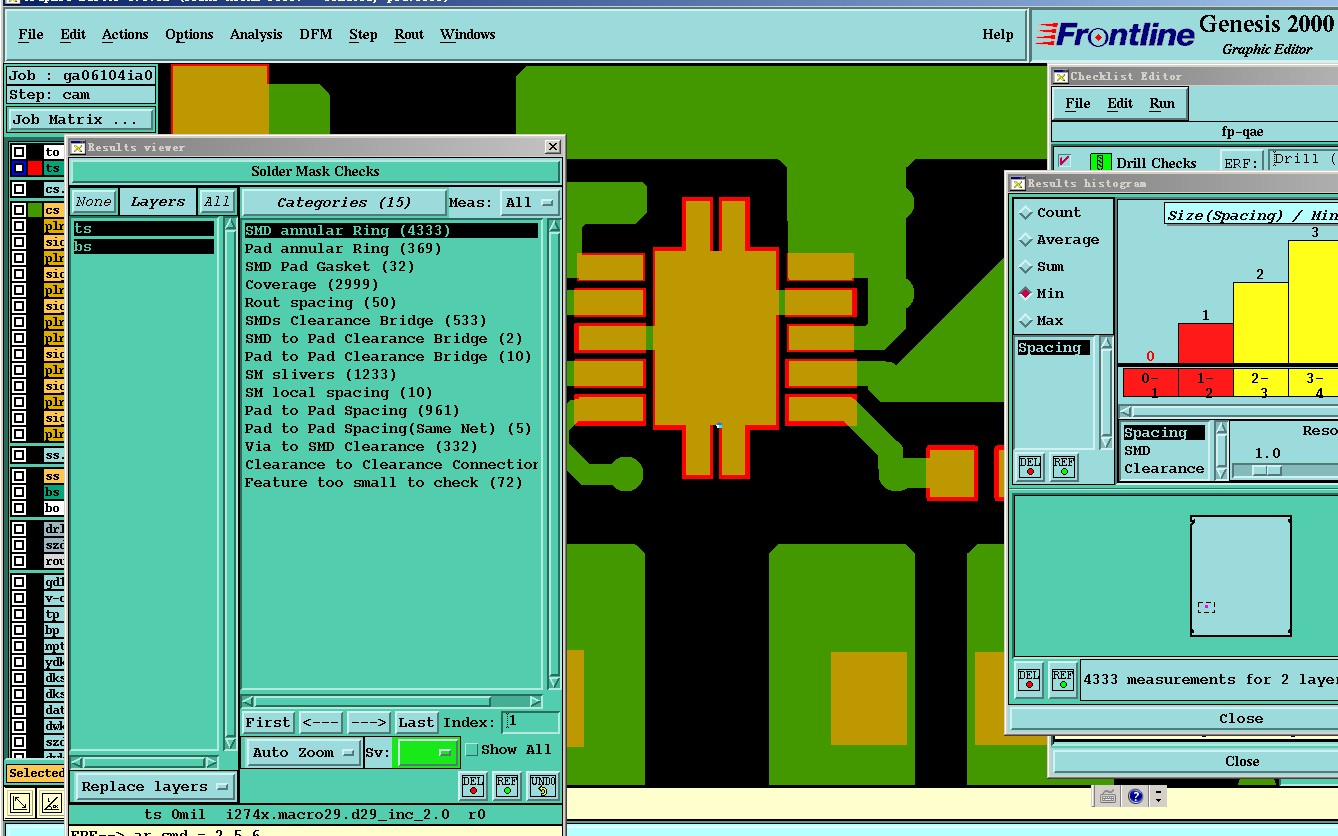
Task: Click the All layers button
Action: pyautogui.click(x=217, y=202)
